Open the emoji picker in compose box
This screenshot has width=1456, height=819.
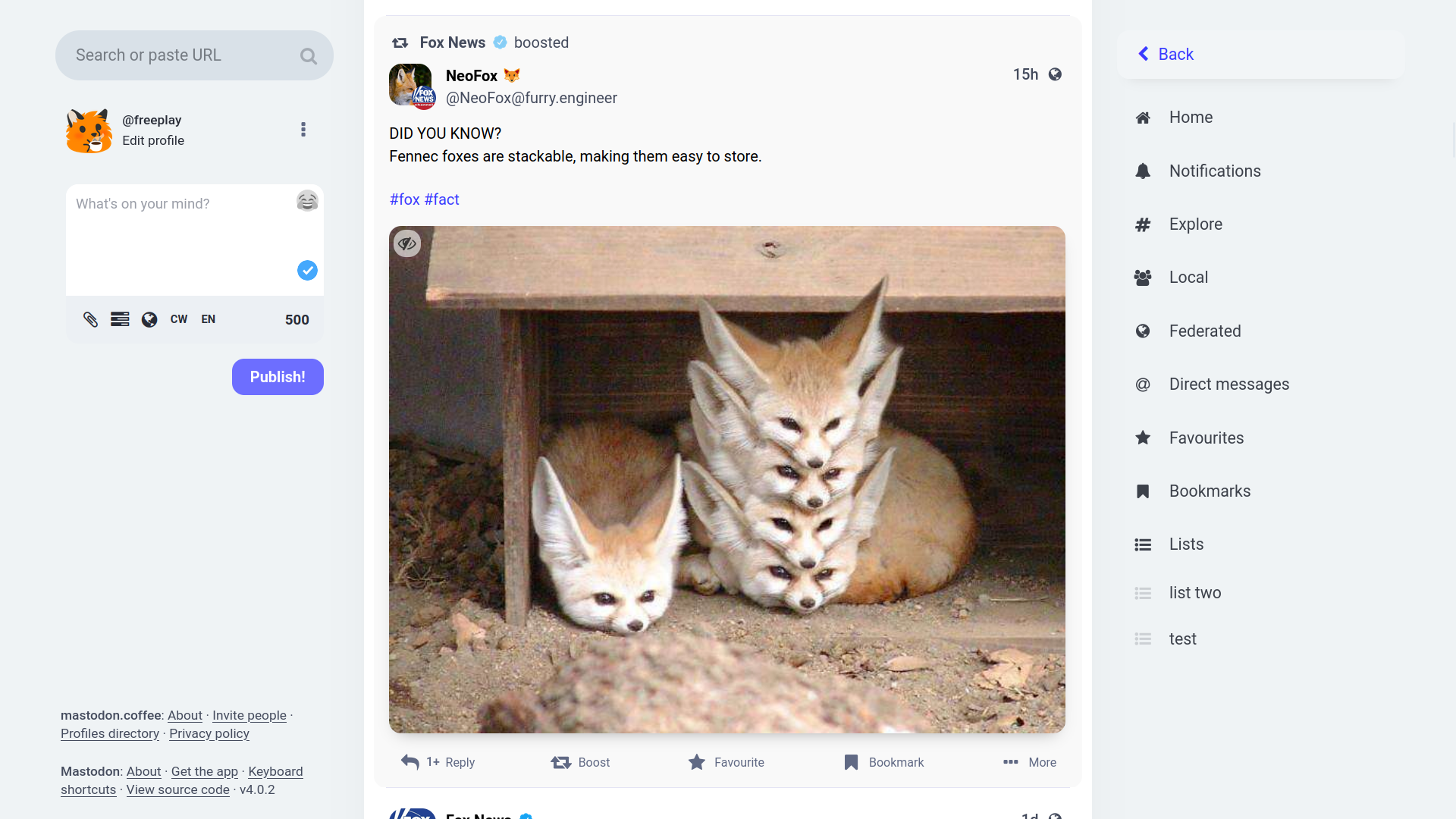(x=307, y=201)
